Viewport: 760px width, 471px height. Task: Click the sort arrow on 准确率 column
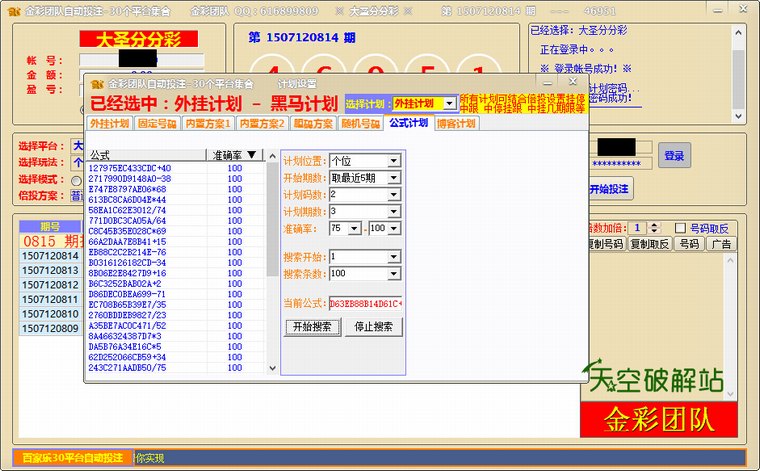(253, 156)
